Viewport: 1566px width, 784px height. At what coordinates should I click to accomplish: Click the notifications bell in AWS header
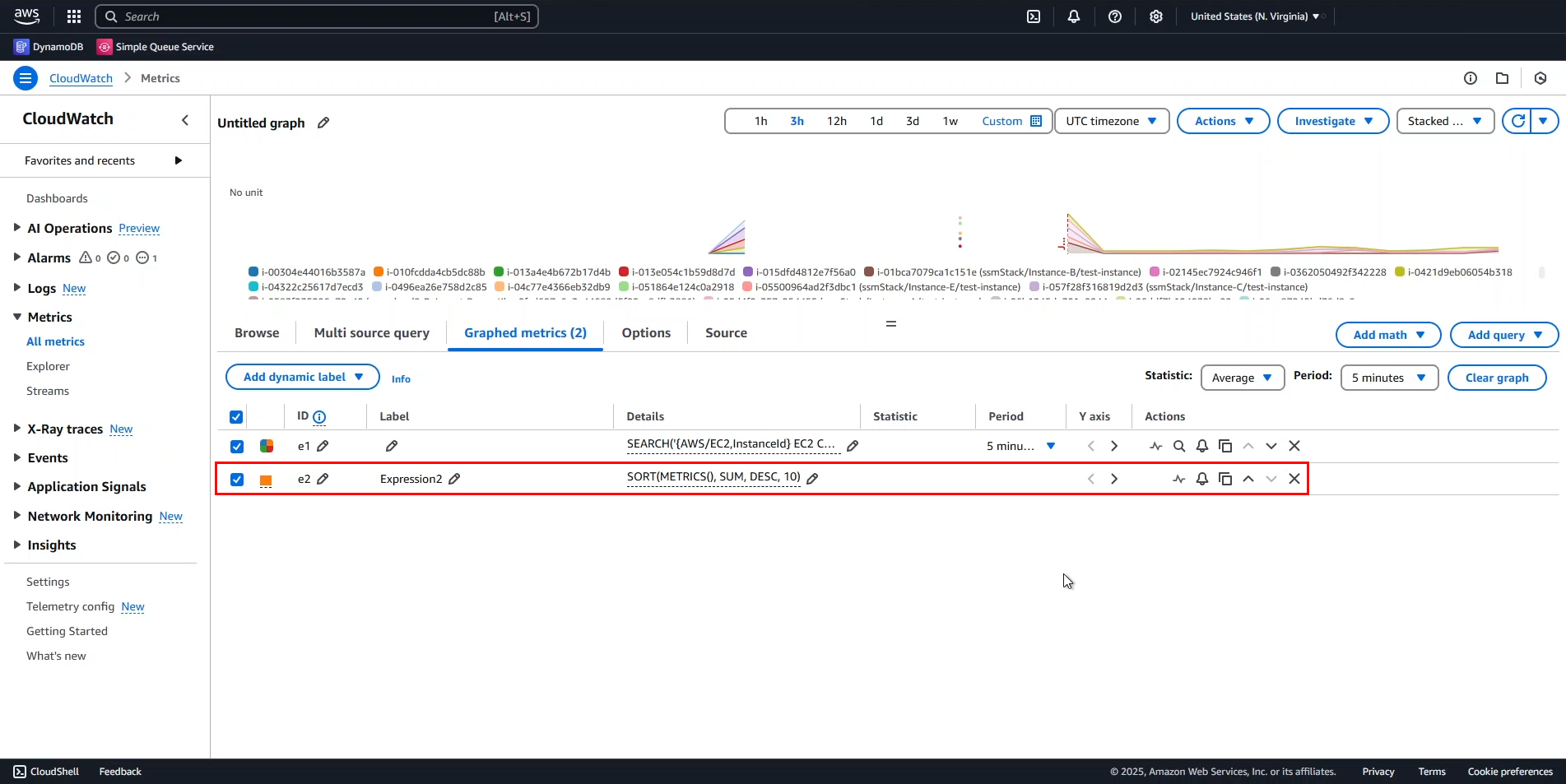click(x=1074, y=16)
